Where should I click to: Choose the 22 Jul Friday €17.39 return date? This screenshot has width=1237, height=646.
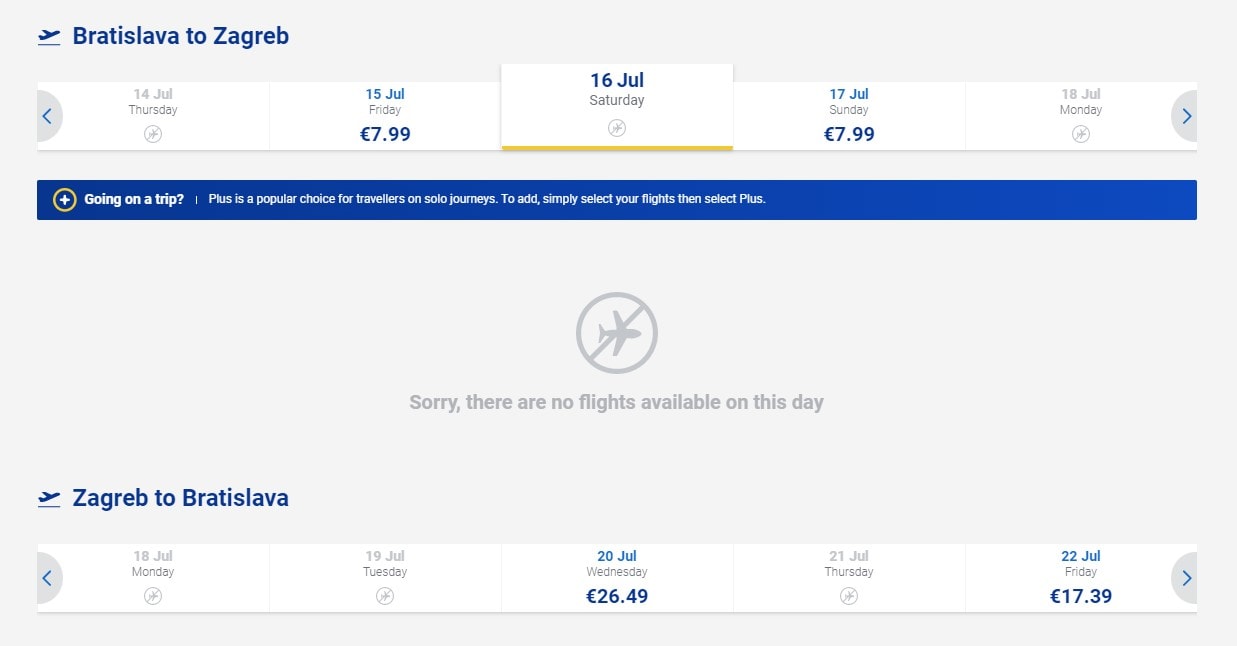click(x=1081, y=578)
